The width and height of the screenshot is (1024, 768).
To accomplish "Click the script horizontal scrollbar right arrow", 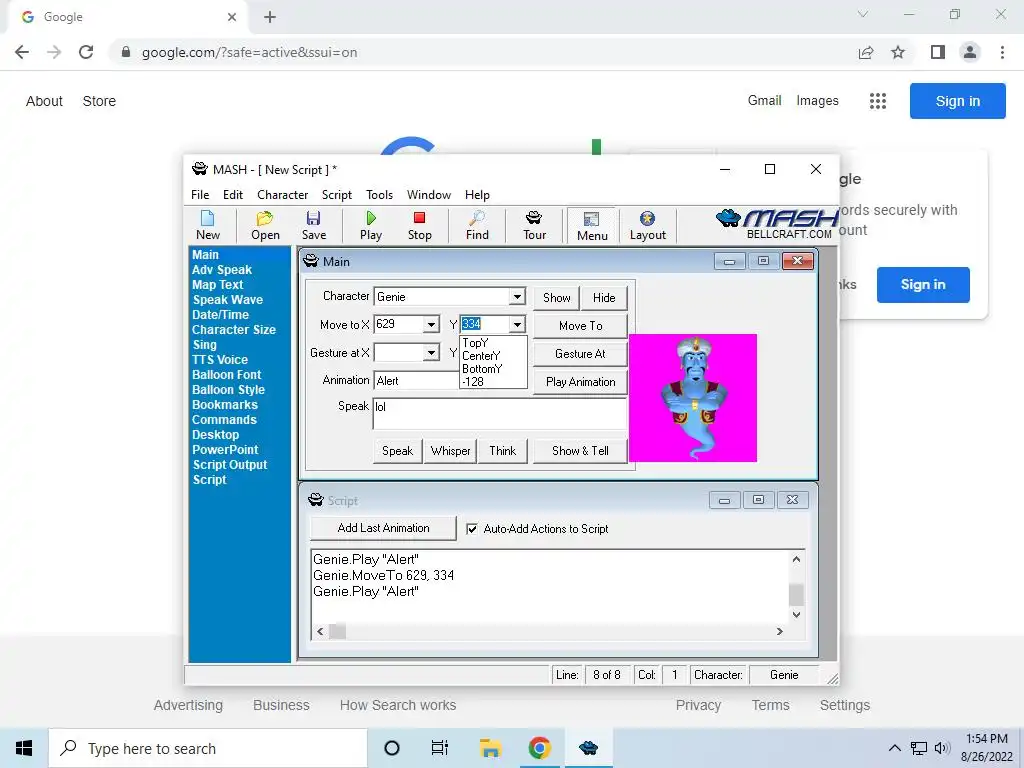I will pyautogui.click(x=779, y=632).
